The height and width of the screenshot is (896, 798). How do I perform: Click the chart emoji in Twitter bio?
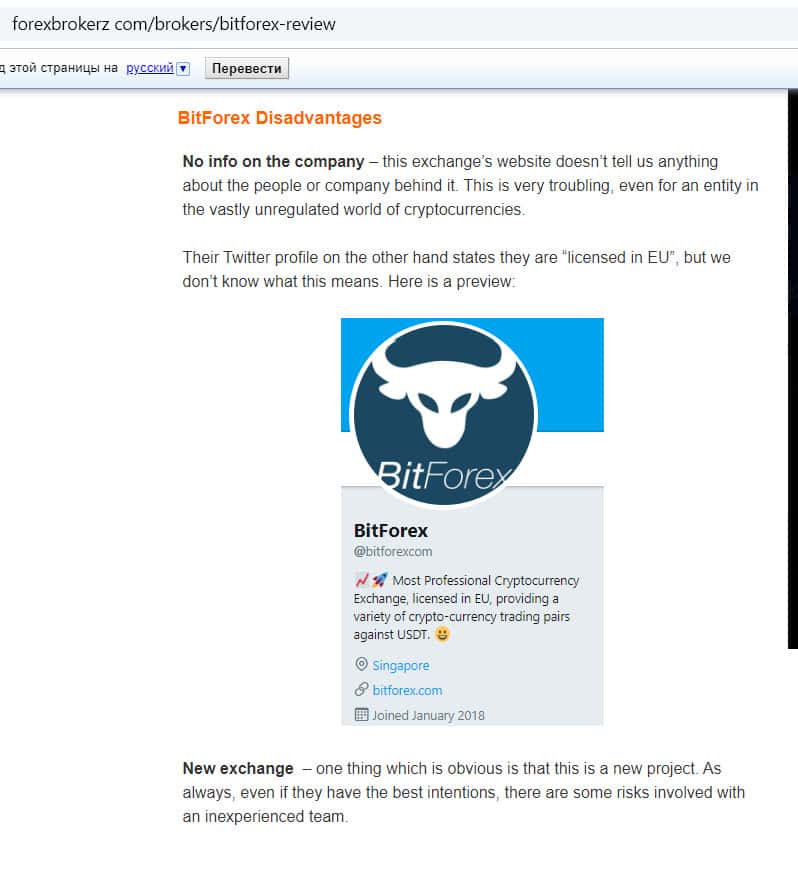click(362, 580)
